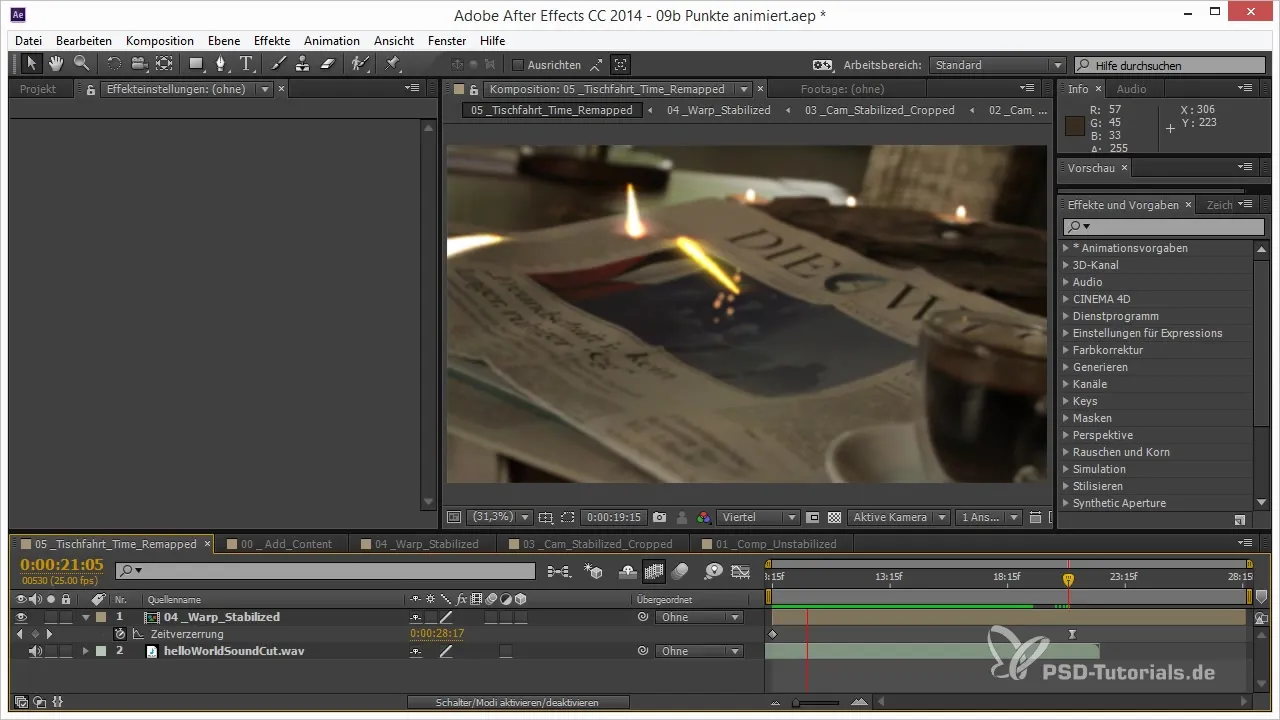
Task: Click the timeline current time 0:00:21:05
Action: 62,565
